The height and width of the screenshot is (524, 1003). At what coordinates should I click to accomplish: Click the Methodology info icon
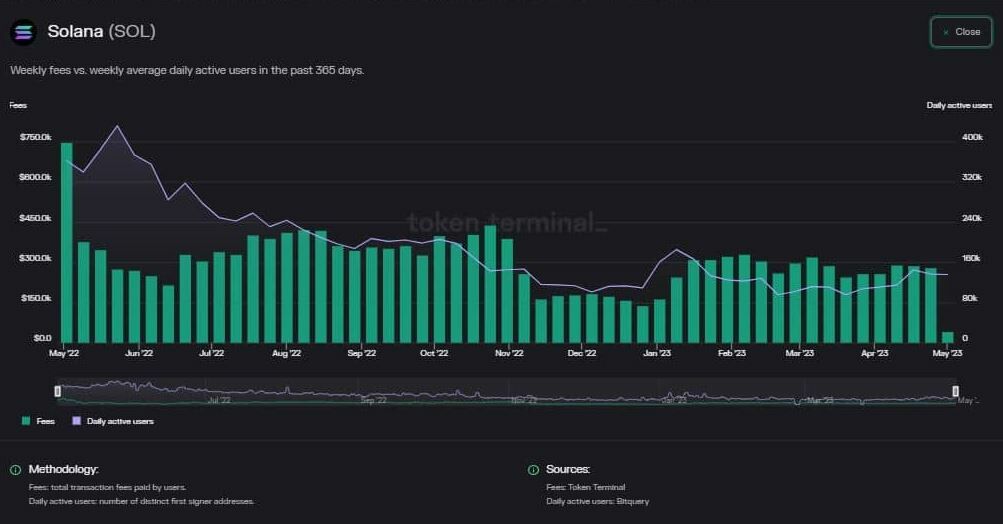point(15,469)
